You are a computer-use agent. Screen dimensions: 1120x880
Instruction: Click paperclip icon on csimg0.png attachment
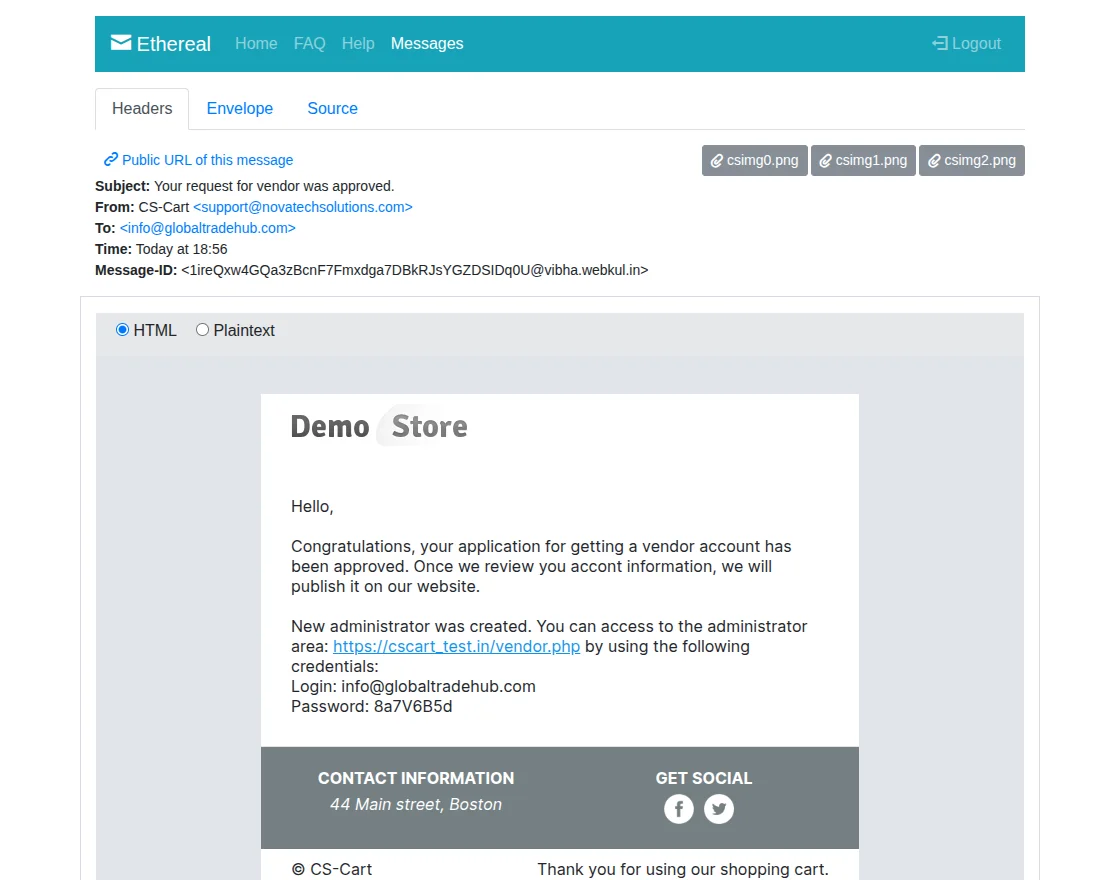716,161
